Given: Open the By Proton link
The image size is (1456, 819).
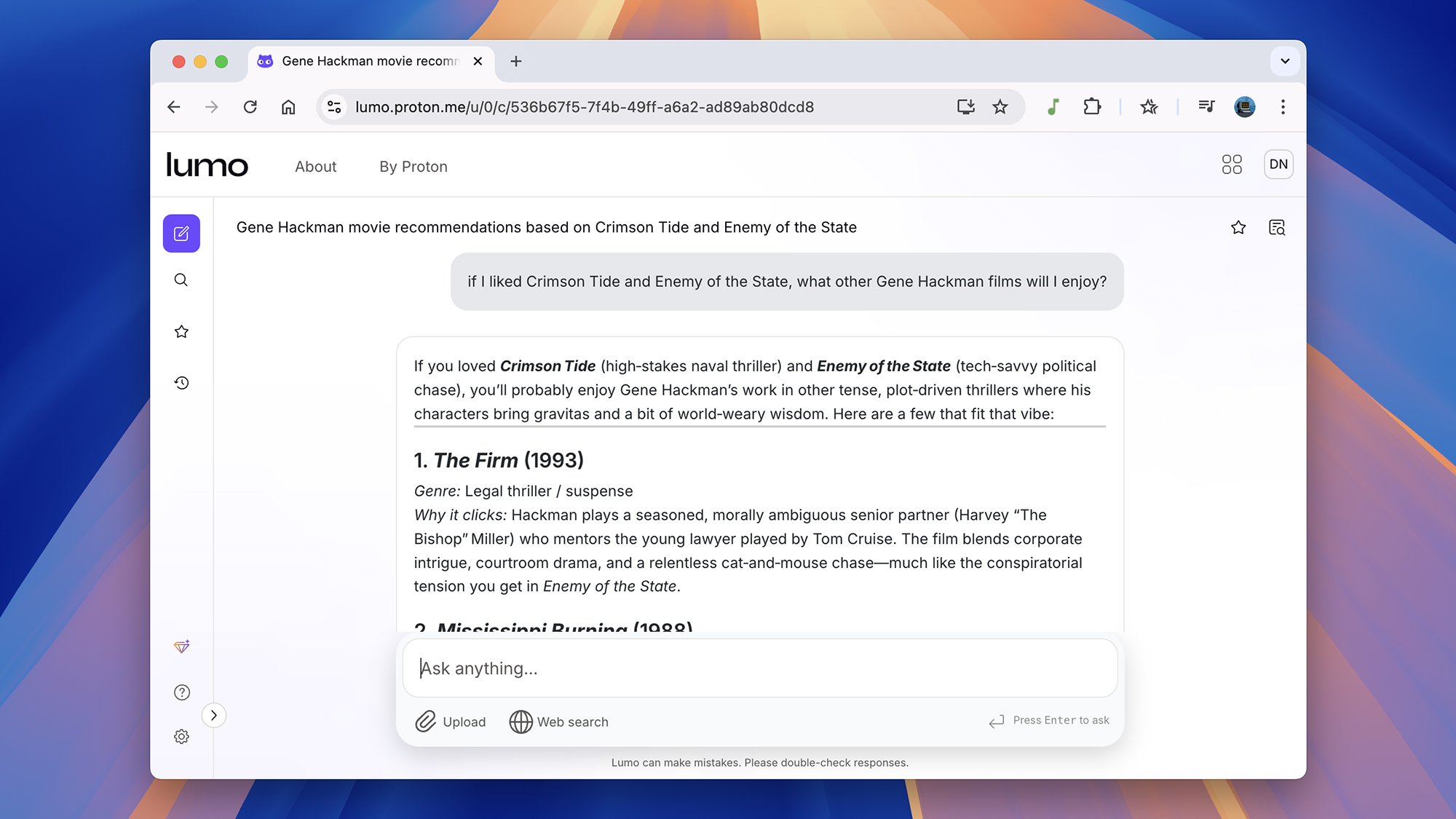Looking at the screenshot, I should (413, 167).
